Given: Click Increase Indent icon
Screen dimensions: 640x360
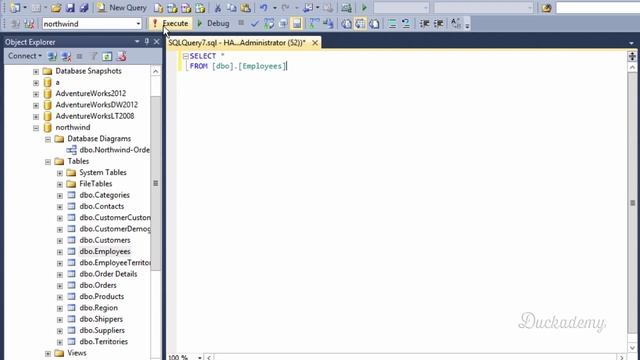Looking at the screenshot, I should [438, 24].
